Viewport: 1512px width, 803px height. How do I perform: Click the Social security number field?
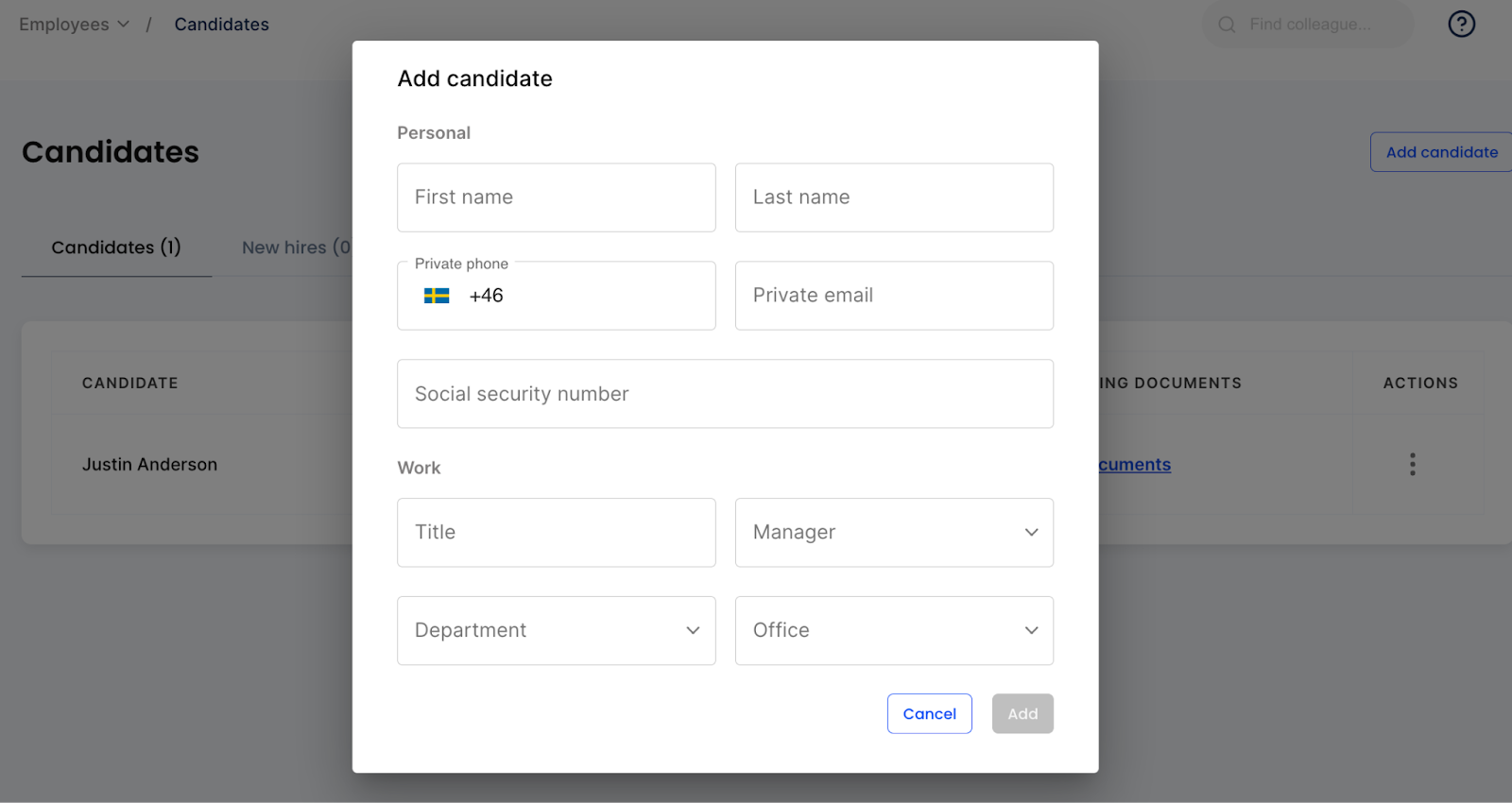725,394
